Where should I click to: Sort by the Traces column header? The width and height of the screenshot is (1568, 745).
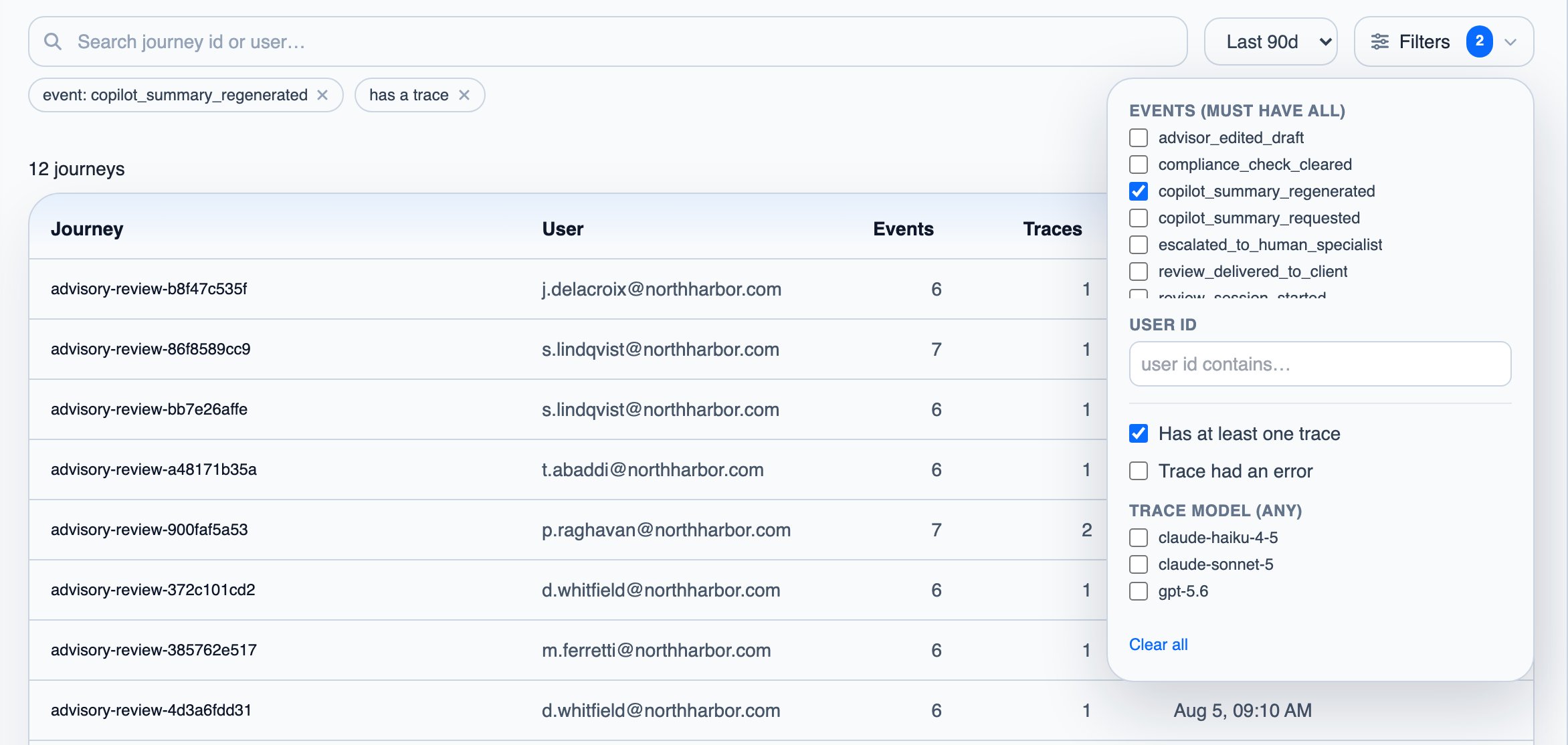tap(1052, 229)
